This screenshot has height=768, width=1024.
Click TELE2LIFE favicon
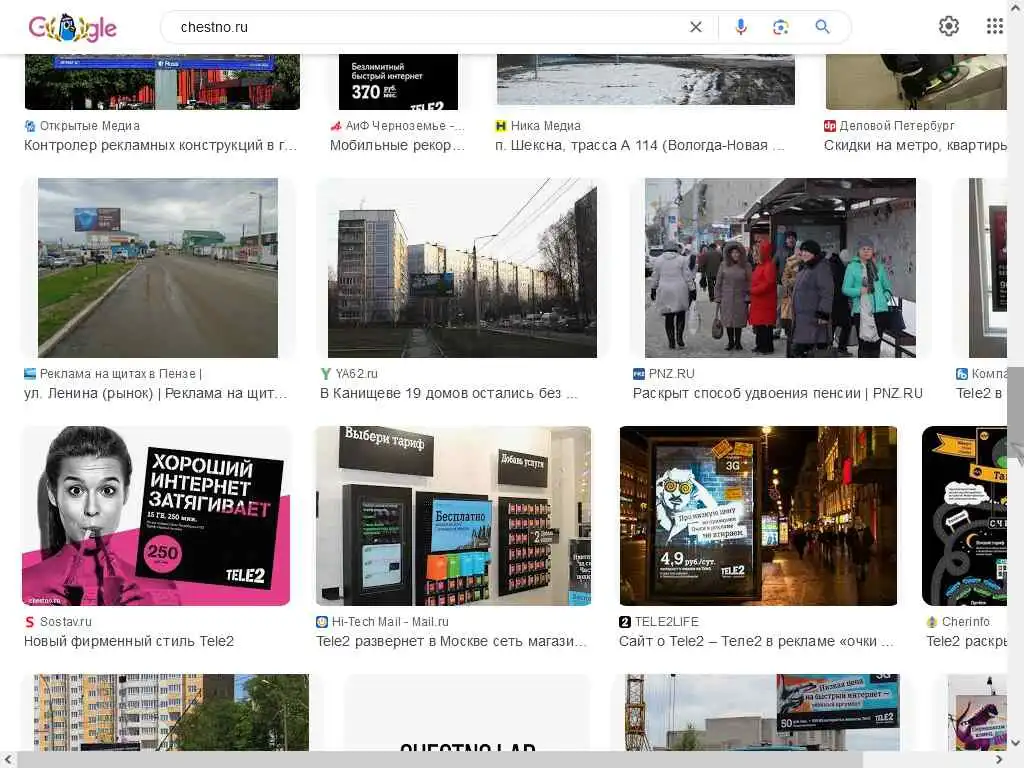[x=625, y=622]
